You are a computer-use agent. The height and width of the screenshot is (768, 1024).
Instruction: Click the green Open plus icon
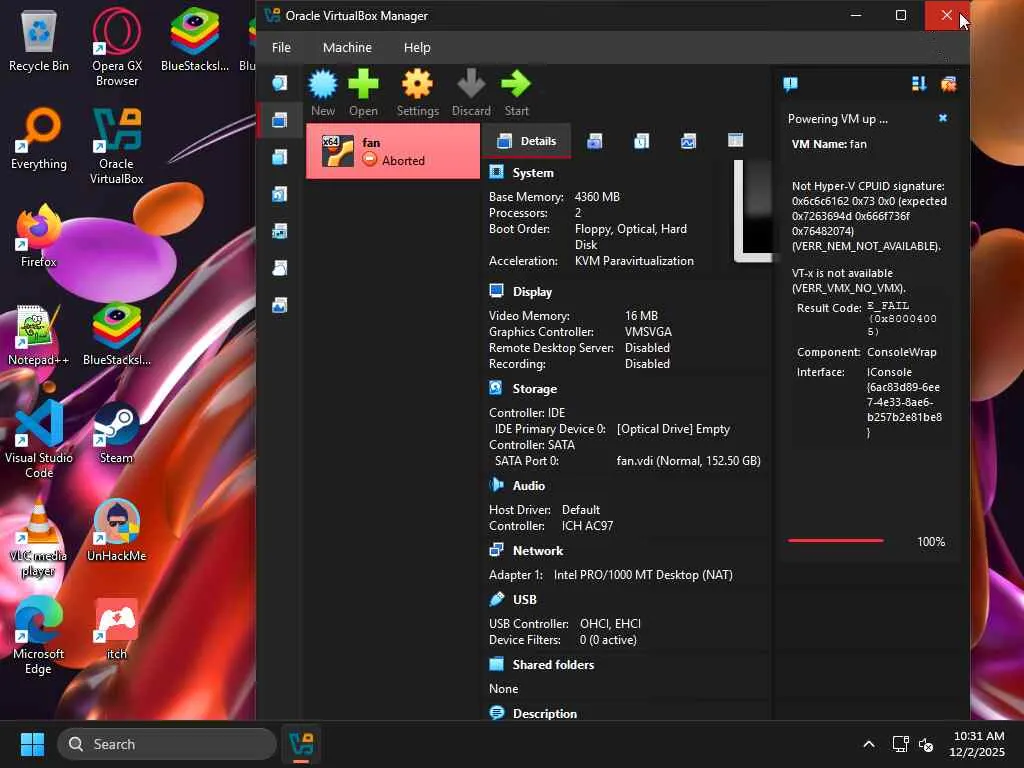(363, 93)
